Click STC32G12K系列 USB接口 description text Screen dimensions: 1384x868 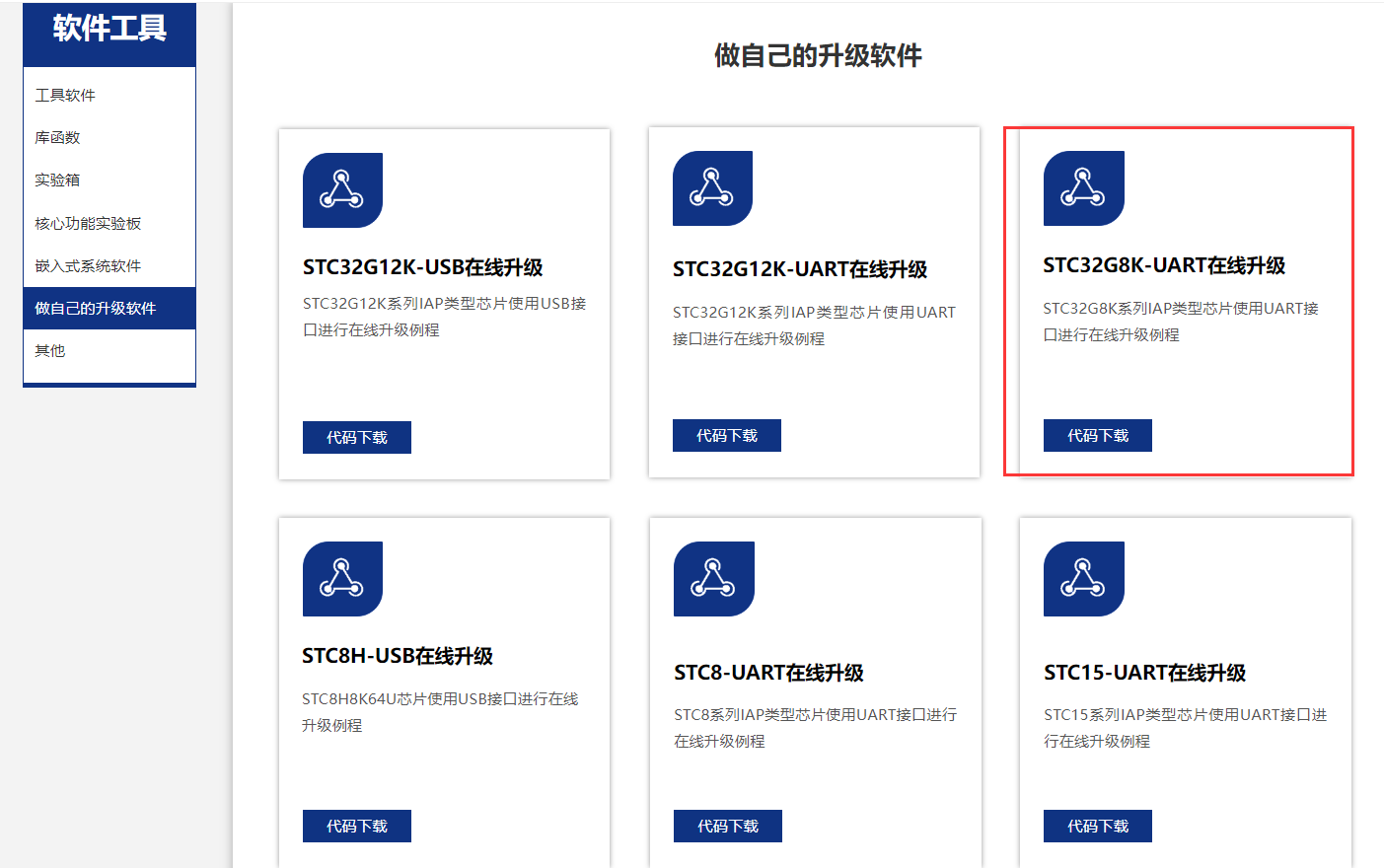coord(445,317)
